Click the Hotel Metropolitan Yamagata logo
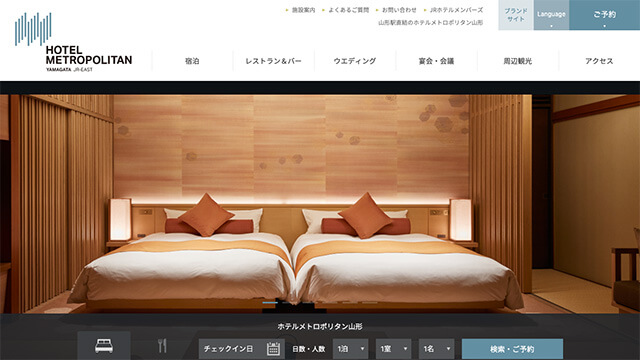The height and width of the screenshot is (360, 640). (73, 42)
